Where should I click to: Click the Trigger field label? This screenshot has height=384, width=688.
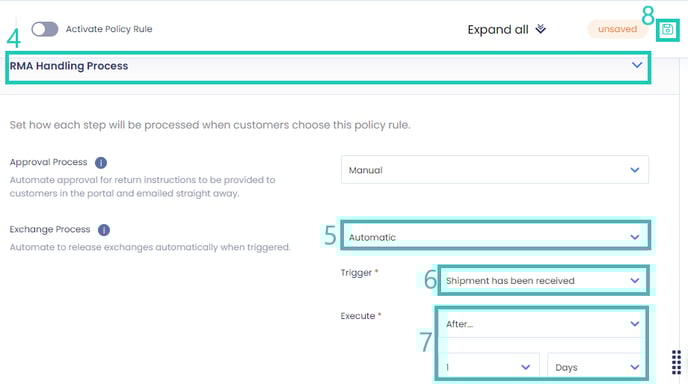(x=356, y=273)
